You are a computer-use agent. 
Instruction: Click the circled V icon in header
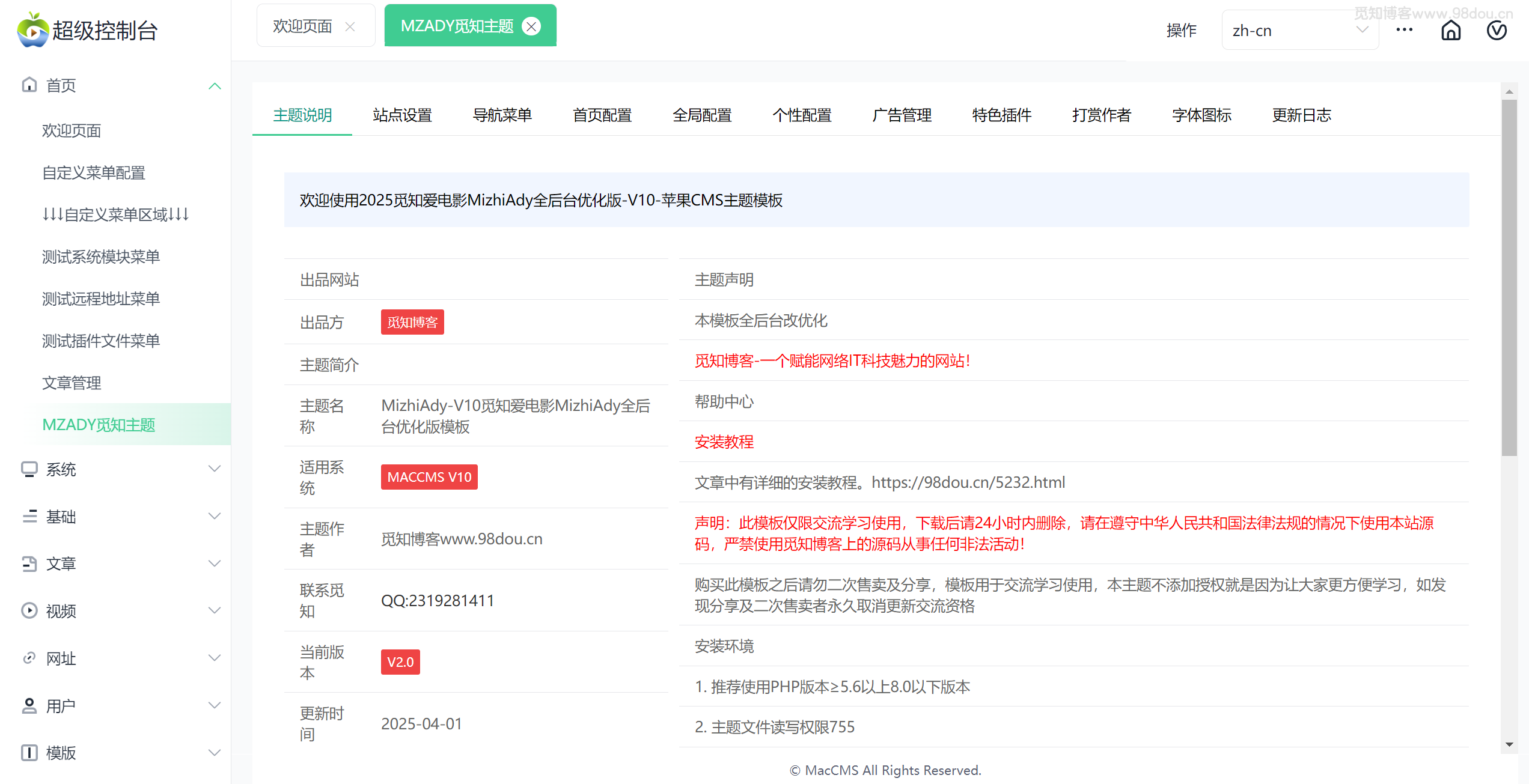[1497, 29]
